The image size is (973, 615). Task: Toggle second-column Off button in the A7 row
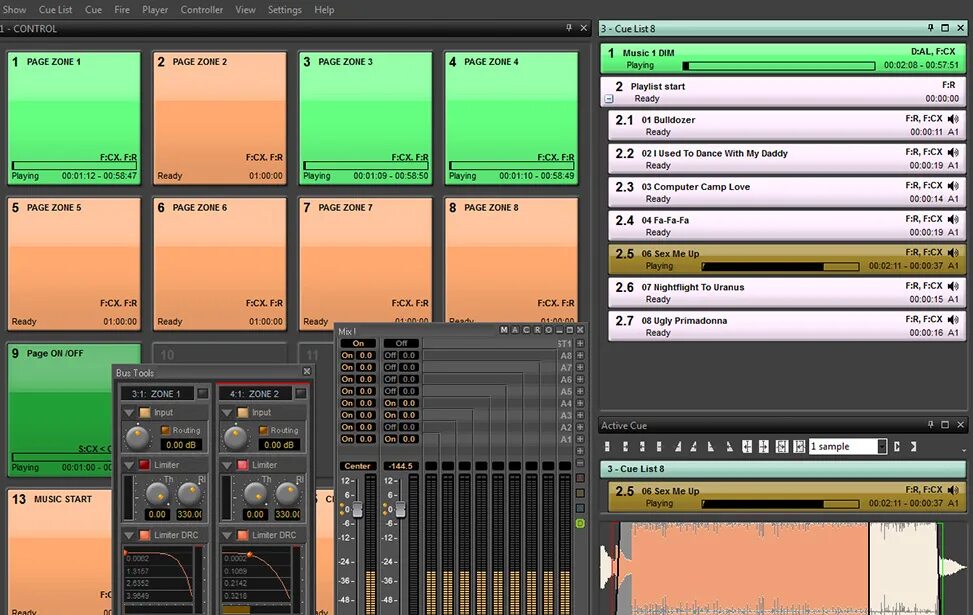pos(390,367)
